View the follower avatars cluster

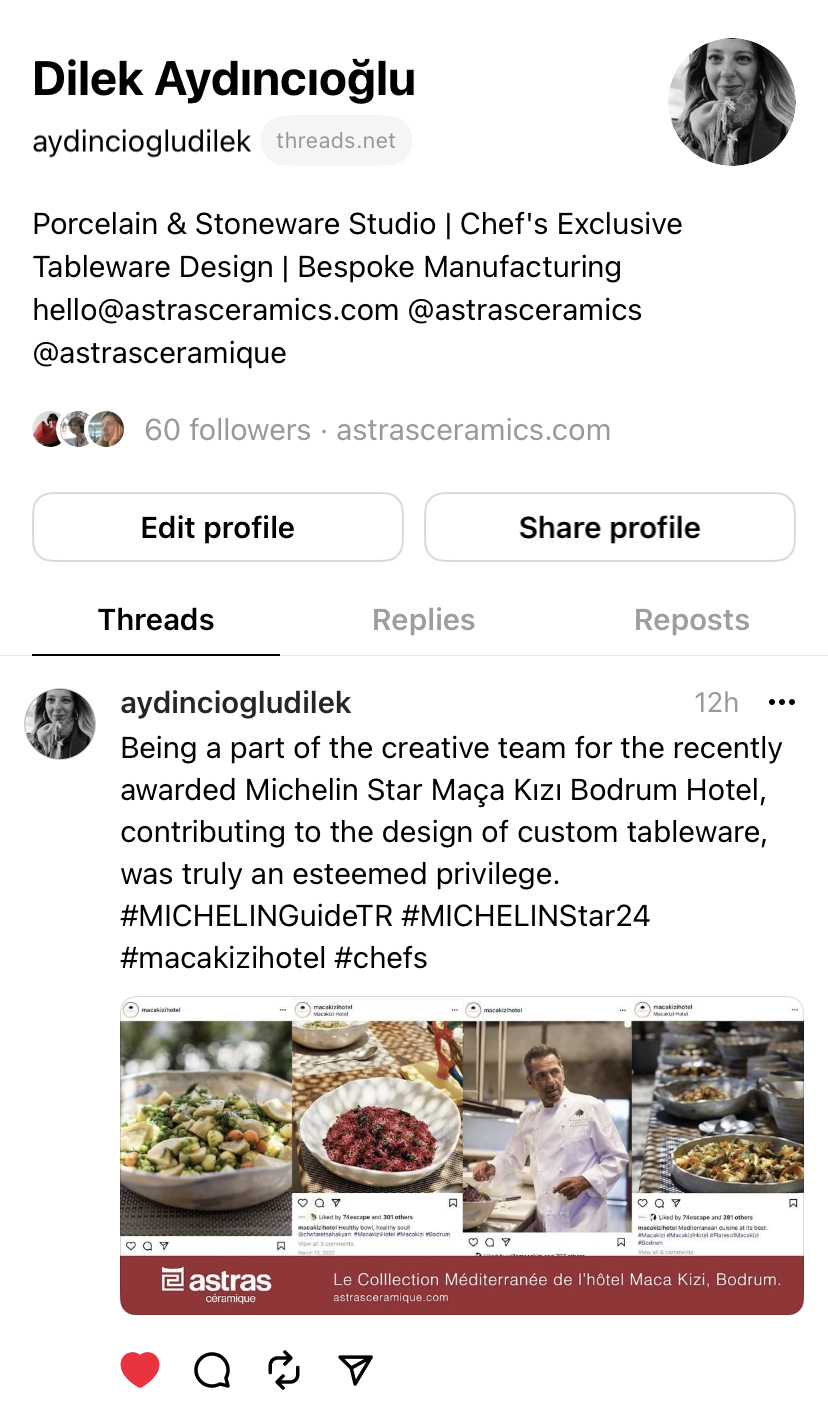tap(78, 430)
